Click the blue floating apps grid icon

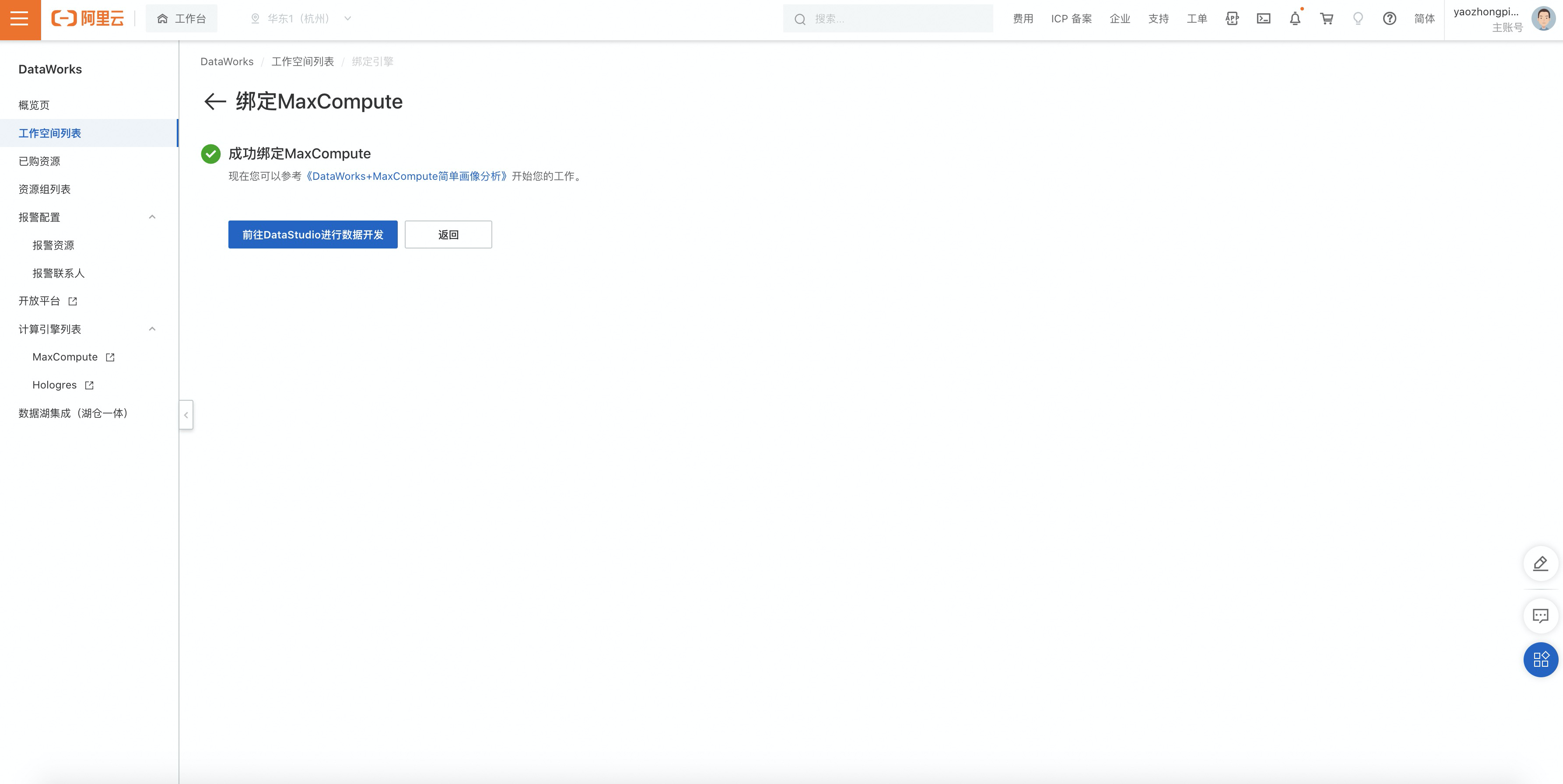pos(1541,660)
